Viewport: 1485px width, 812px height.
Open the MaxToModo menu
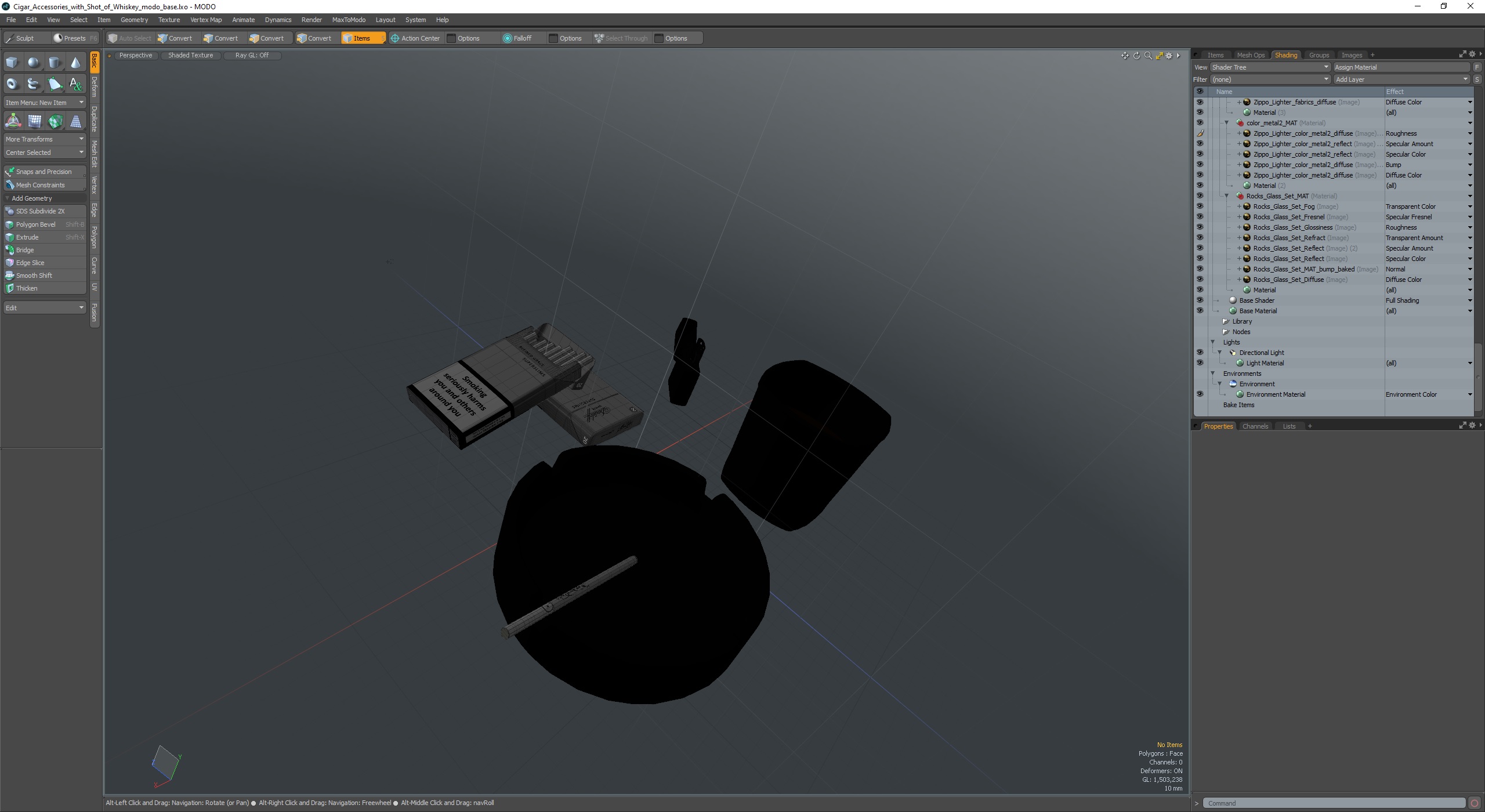(349, 20)
